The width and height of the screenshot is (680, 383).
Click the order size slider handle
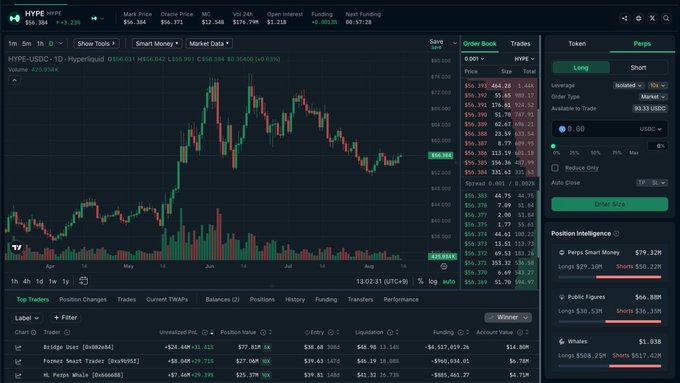pyautogui.click(x=553, y=146)
